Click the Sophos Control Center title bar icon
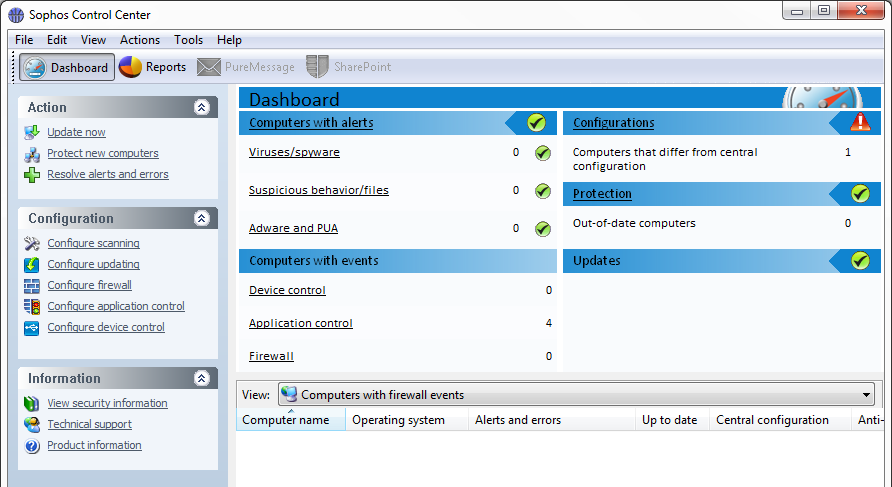The height and width of the screenshot is (487, 892). (16, 15)
